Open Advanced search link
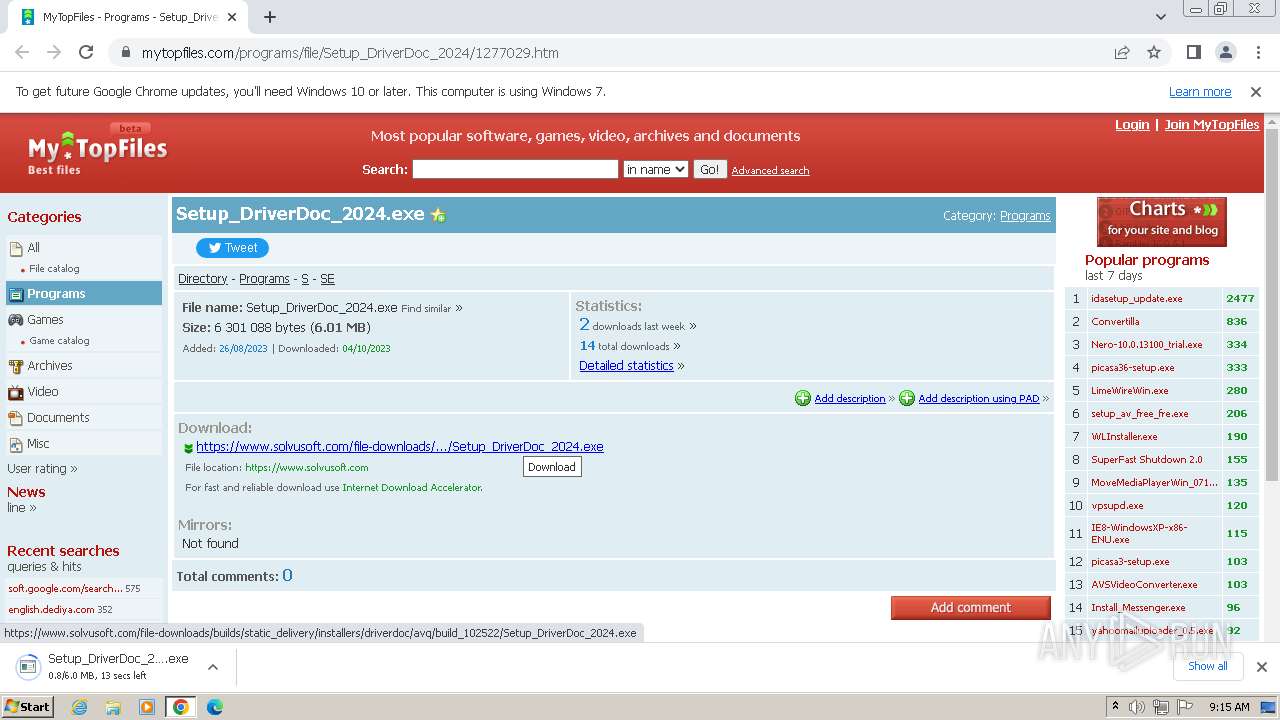This screenshot has width=1280, height=720. pyautogui.click(x=770, y=171)
